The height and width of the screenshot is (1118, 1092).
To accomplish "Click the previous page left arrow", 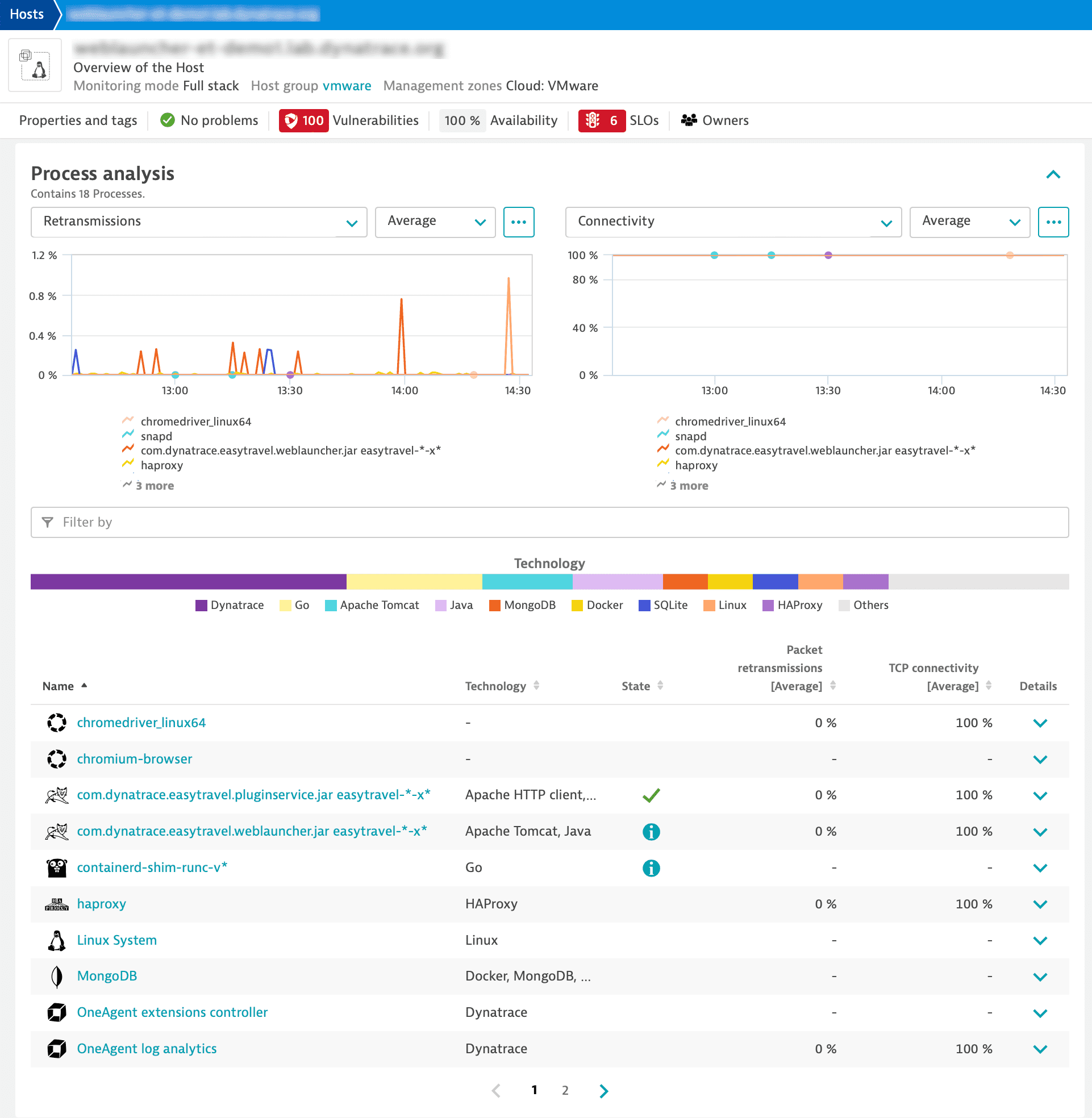I will click(497, 1091).
